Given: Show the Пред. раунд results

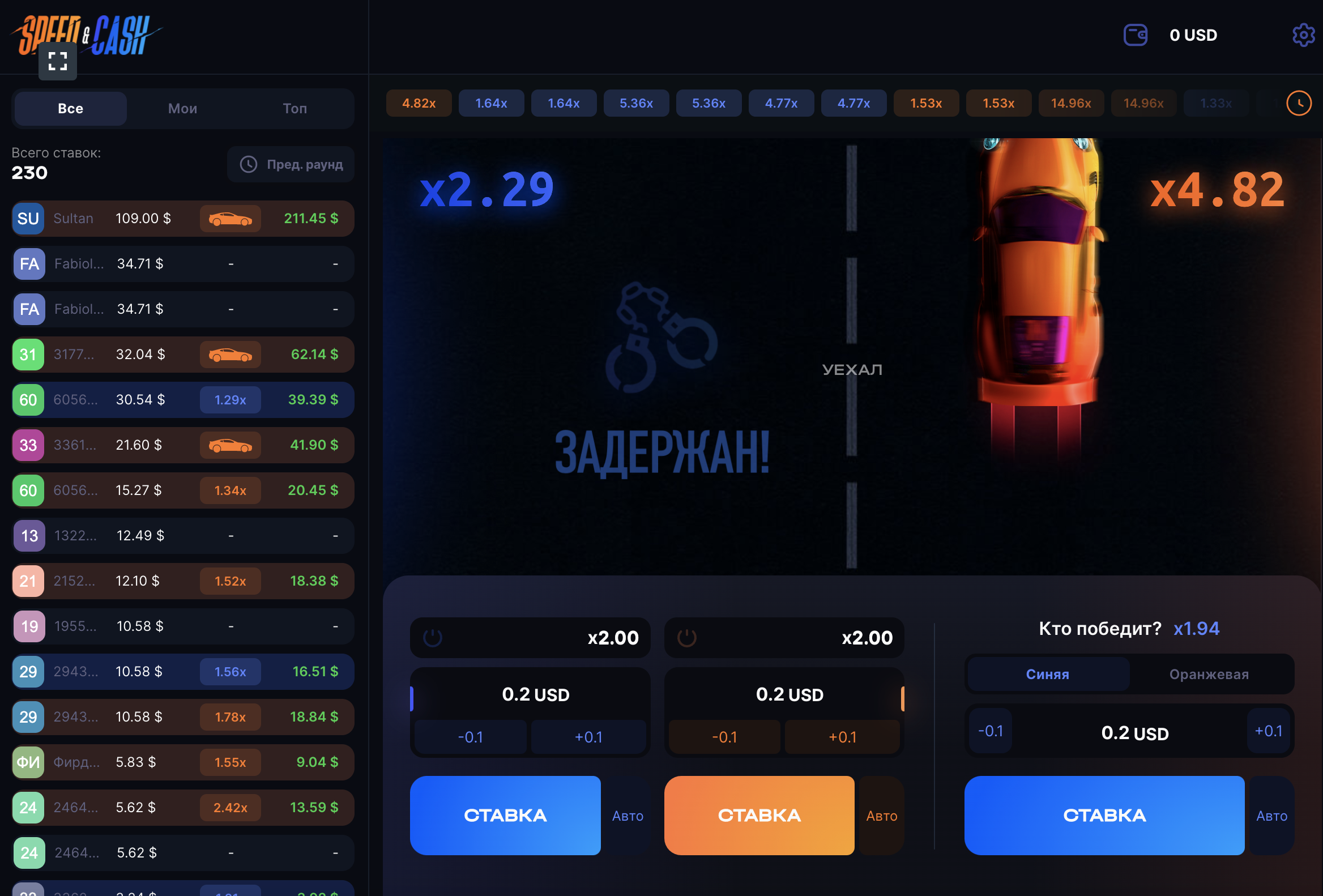Looking at the screenshot, I should tap(291, 164).
